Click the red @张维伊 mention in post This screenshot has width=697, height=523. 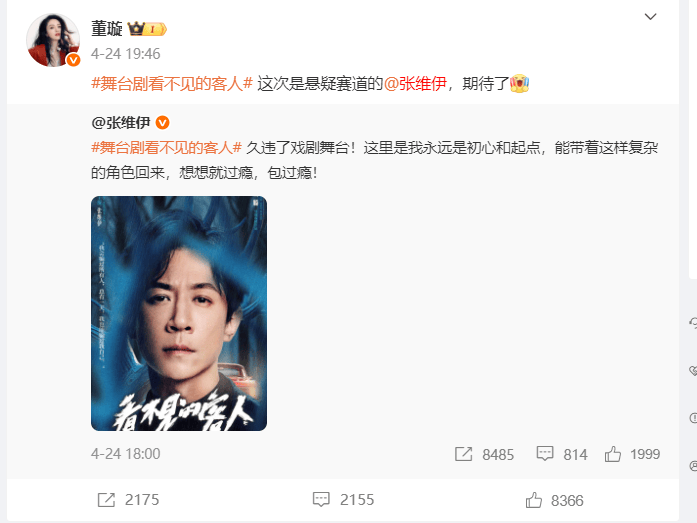415,84
